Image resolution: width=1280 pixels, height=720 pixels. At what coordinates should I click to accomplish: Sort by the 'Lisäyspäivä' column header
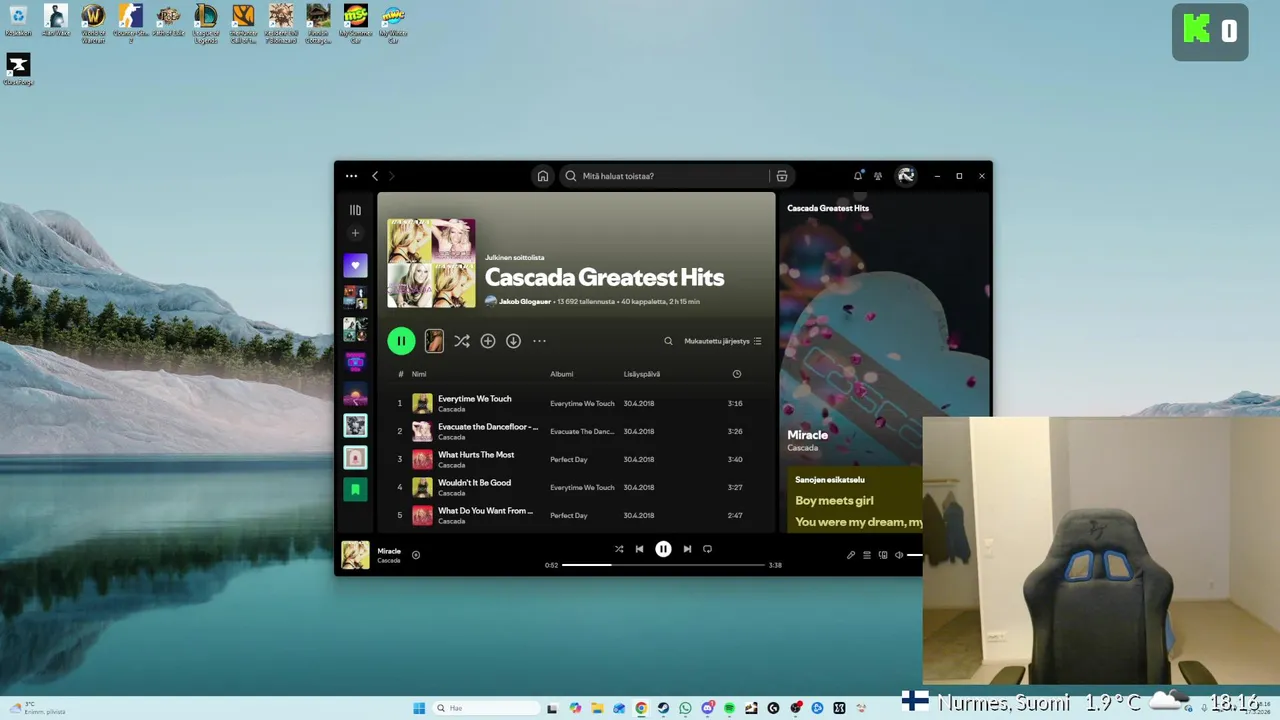[x=641, y=374]
